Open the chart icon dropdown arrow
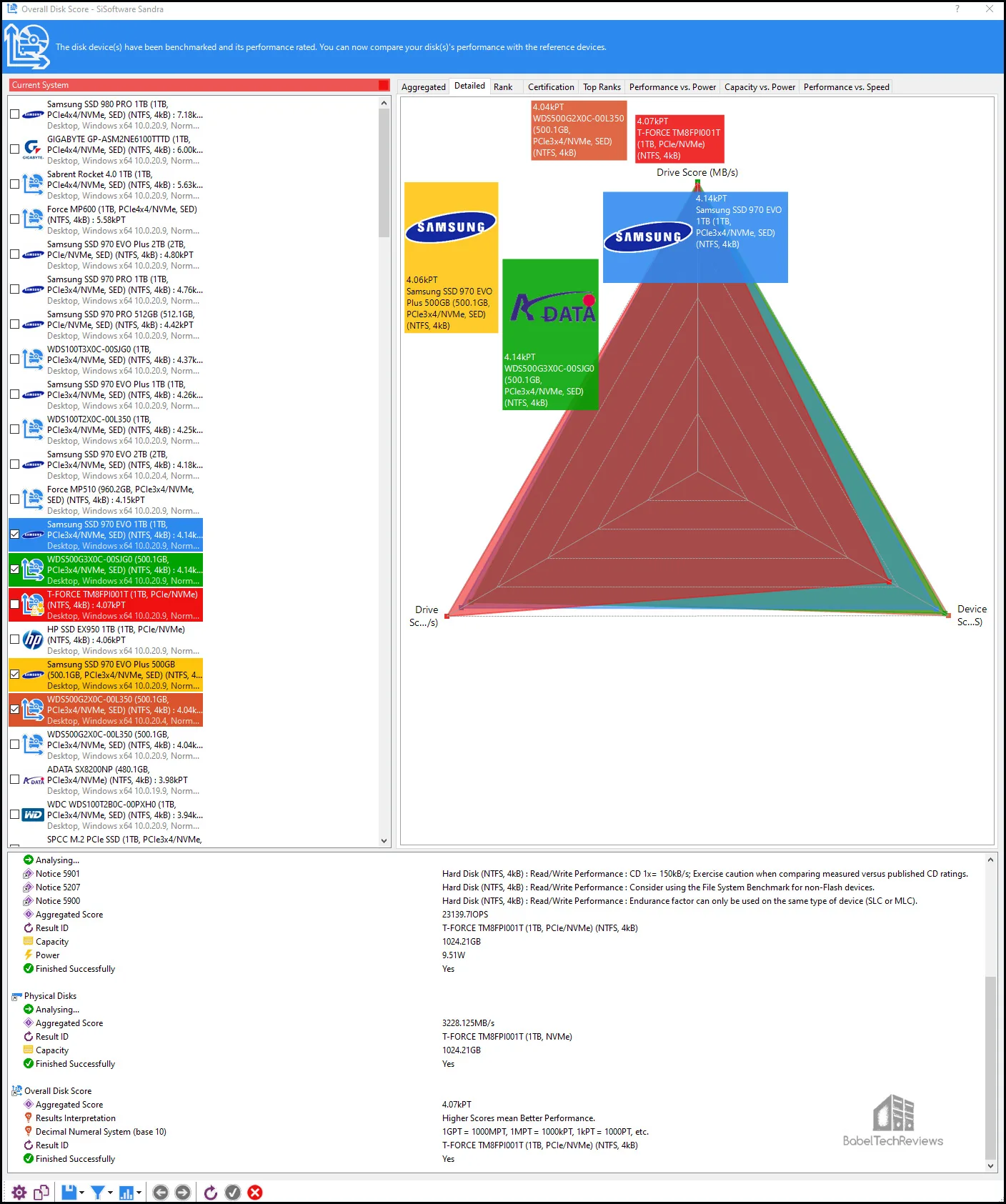The height and width of the screenshot is (1204, 1006). pos(139,1193)
